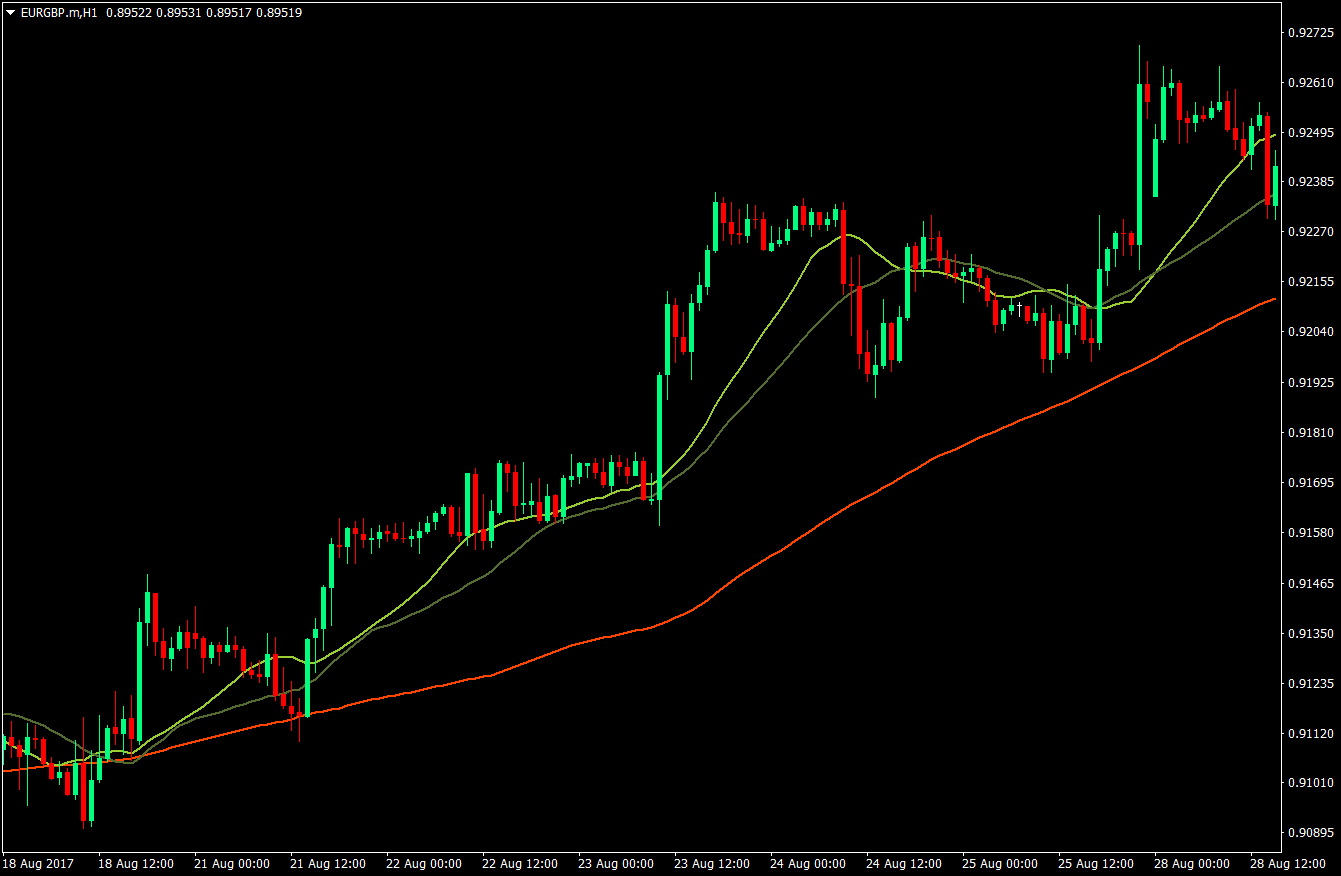Image resolution: width=1341 pixels, height=876 pixels.
Task: Click the time axis area of the chart
Action: 600,862
